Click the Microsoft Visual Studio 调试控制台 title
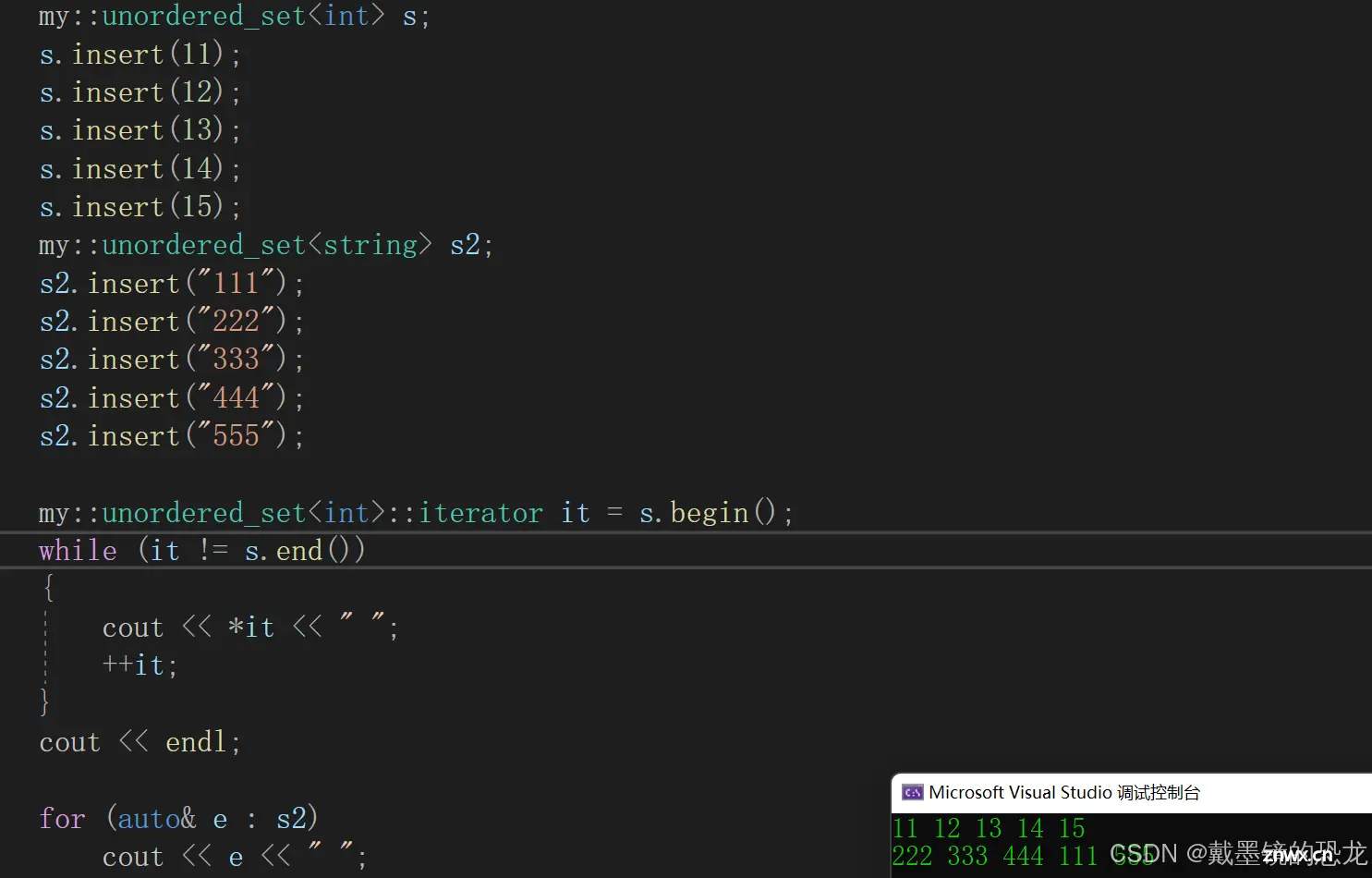1372x878 pixels. pos(1063,792)
